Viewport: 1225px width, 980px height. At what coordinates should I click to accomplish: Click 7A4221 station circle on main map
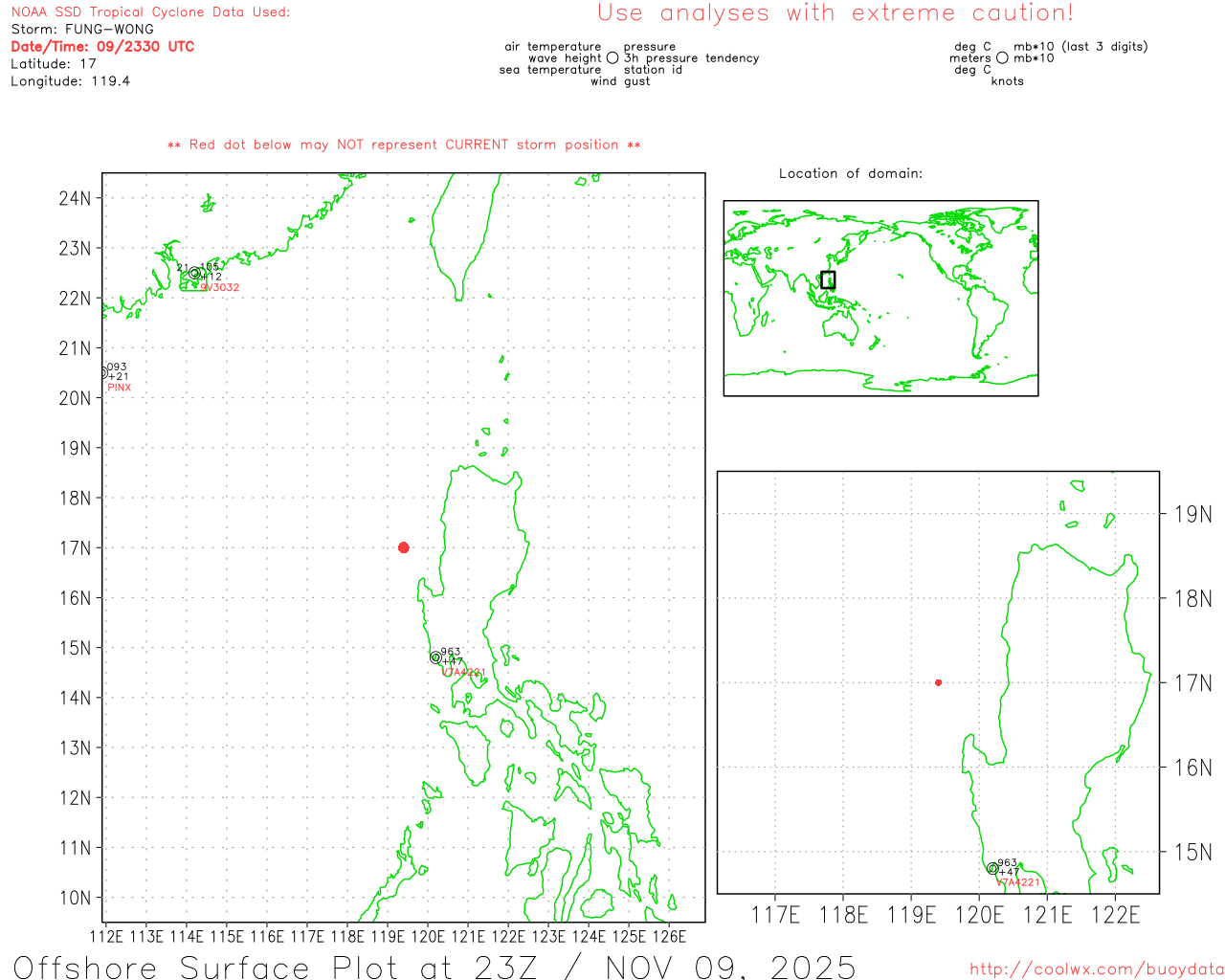pos(435,657)
